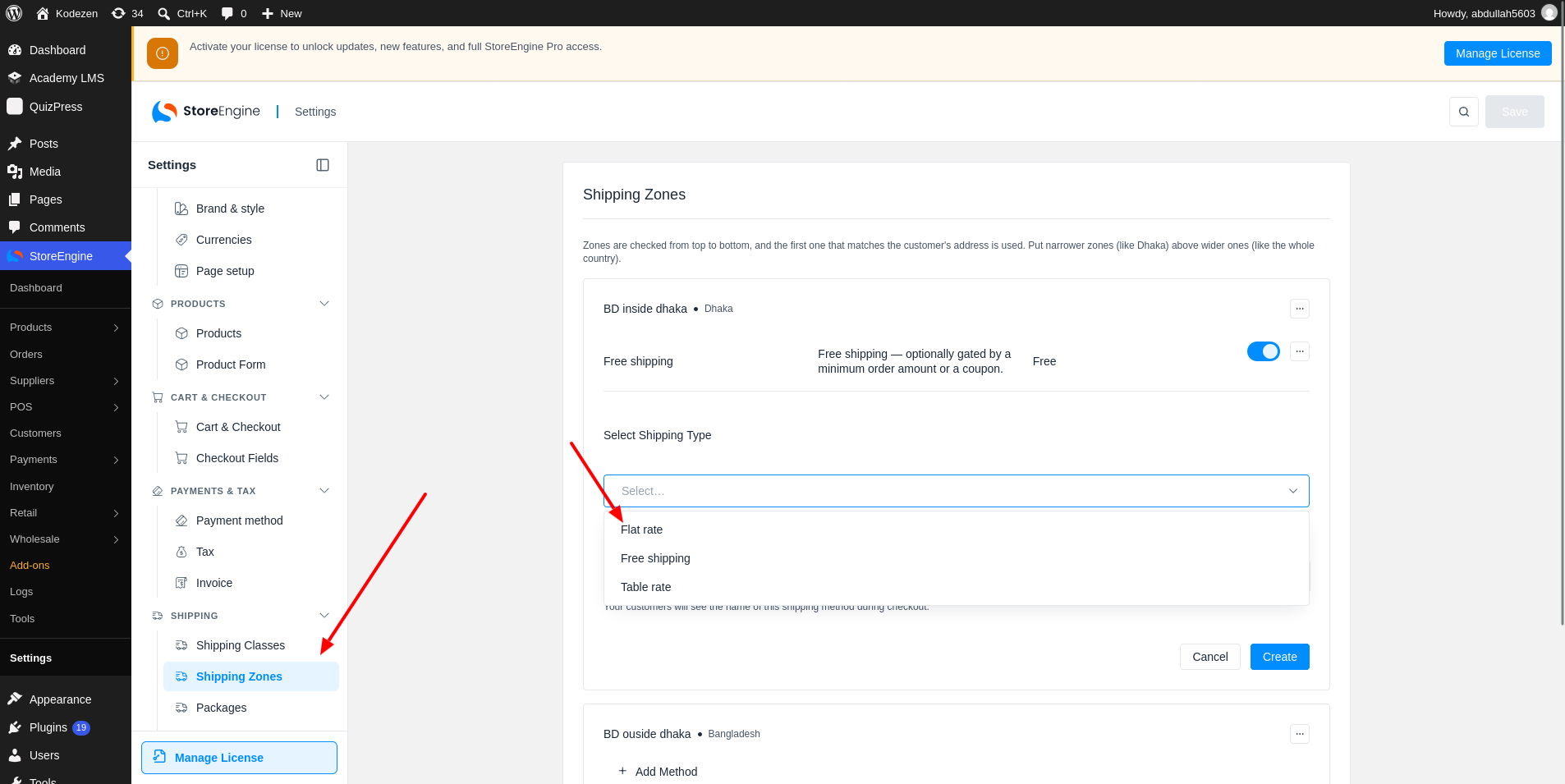Open Inventory in StoreEngine menu
This screenshot has height=784, width=1565.
32,487
